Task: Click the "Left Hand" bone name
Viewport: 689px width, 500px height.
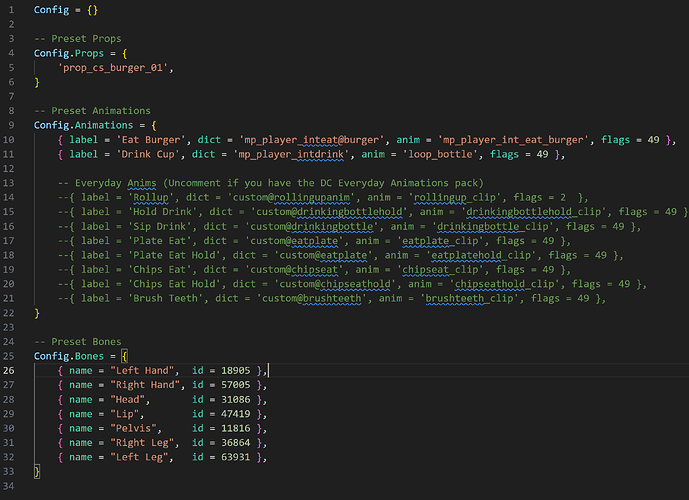Action: click(142, 370)
